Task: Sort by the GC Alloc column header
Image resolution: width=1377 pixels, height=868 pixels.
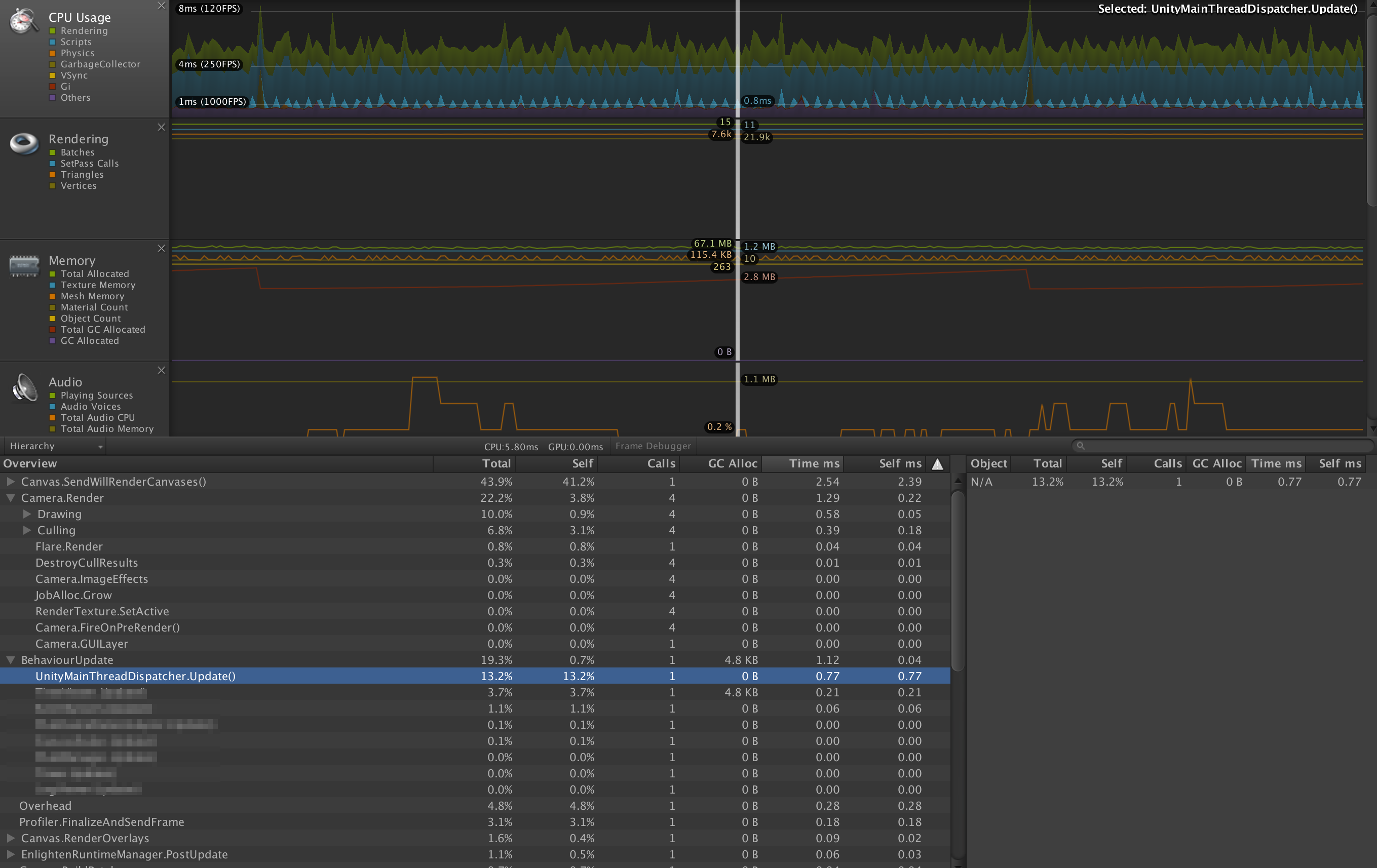Action: (720, 464)
